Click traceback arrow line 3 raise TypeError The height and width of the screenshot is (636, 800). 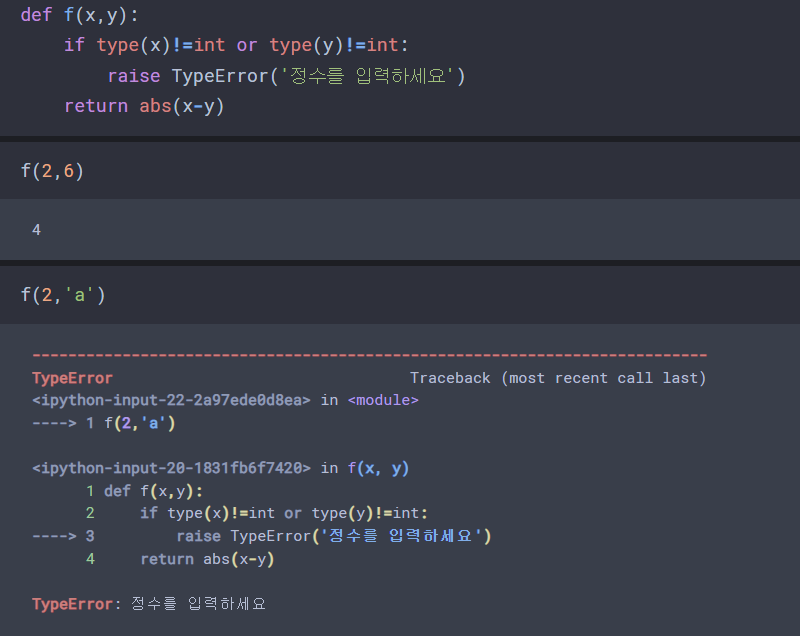tap(262, 536)
